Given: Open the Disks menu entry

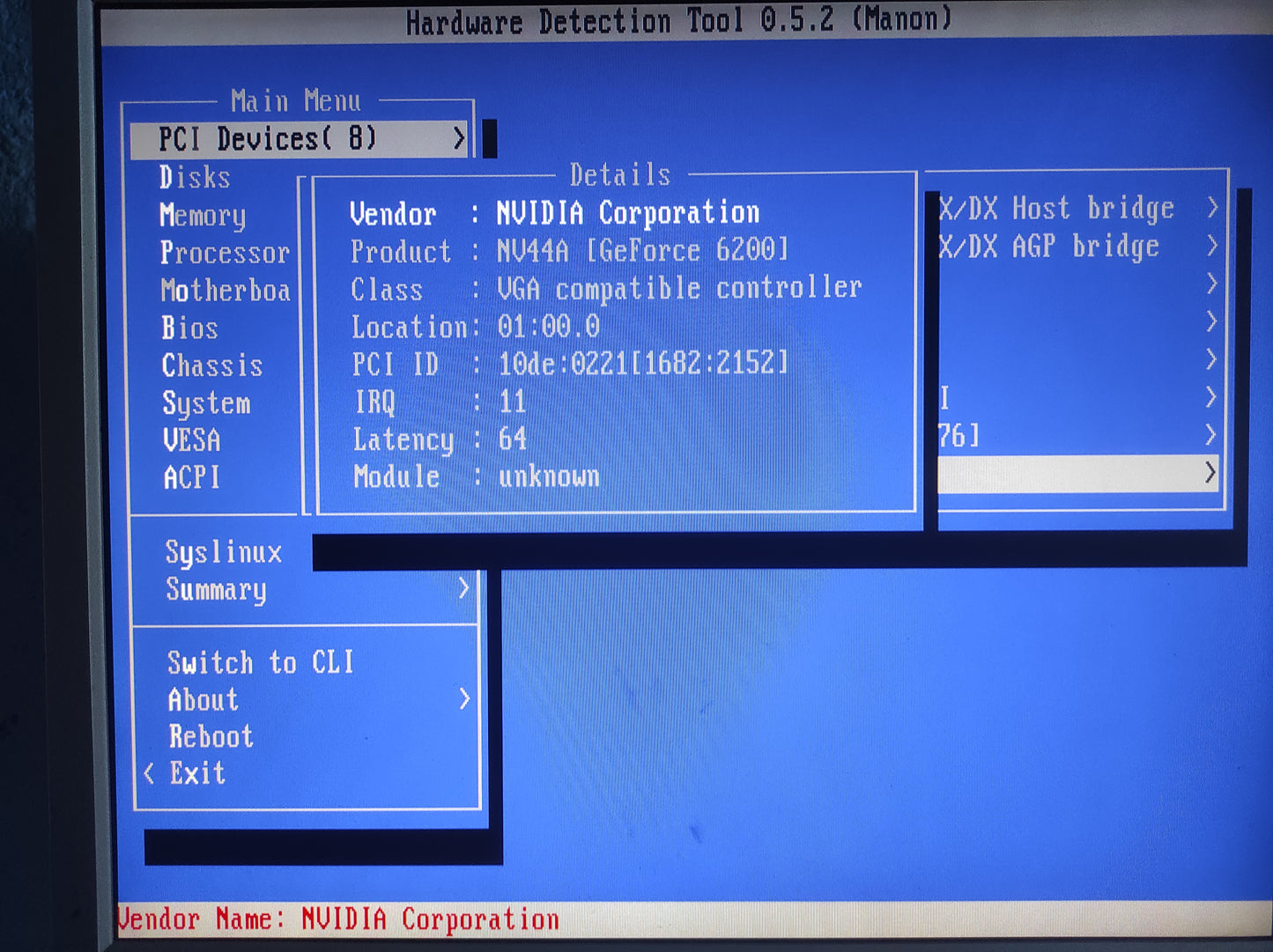Looking at the screenshot, I should click(195, 178).
